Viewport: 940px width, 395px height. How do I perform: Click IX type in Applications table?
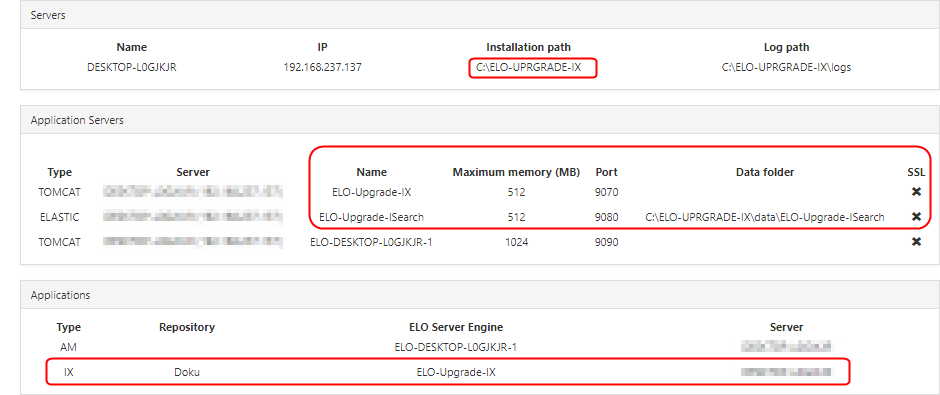[68, 372]
